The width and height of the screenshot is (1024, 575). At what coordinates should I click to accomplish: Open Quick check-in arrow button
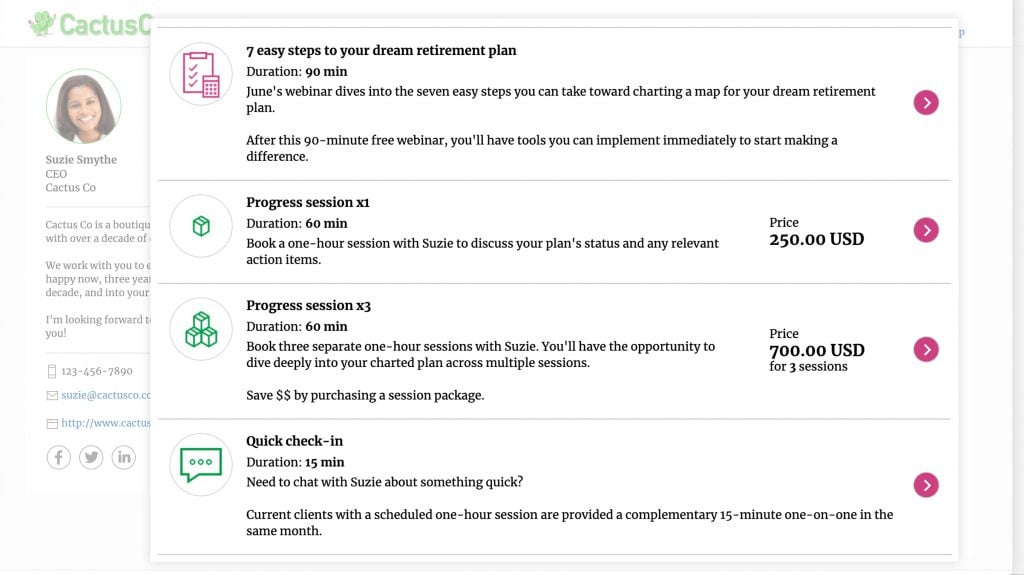click(926, 485)
